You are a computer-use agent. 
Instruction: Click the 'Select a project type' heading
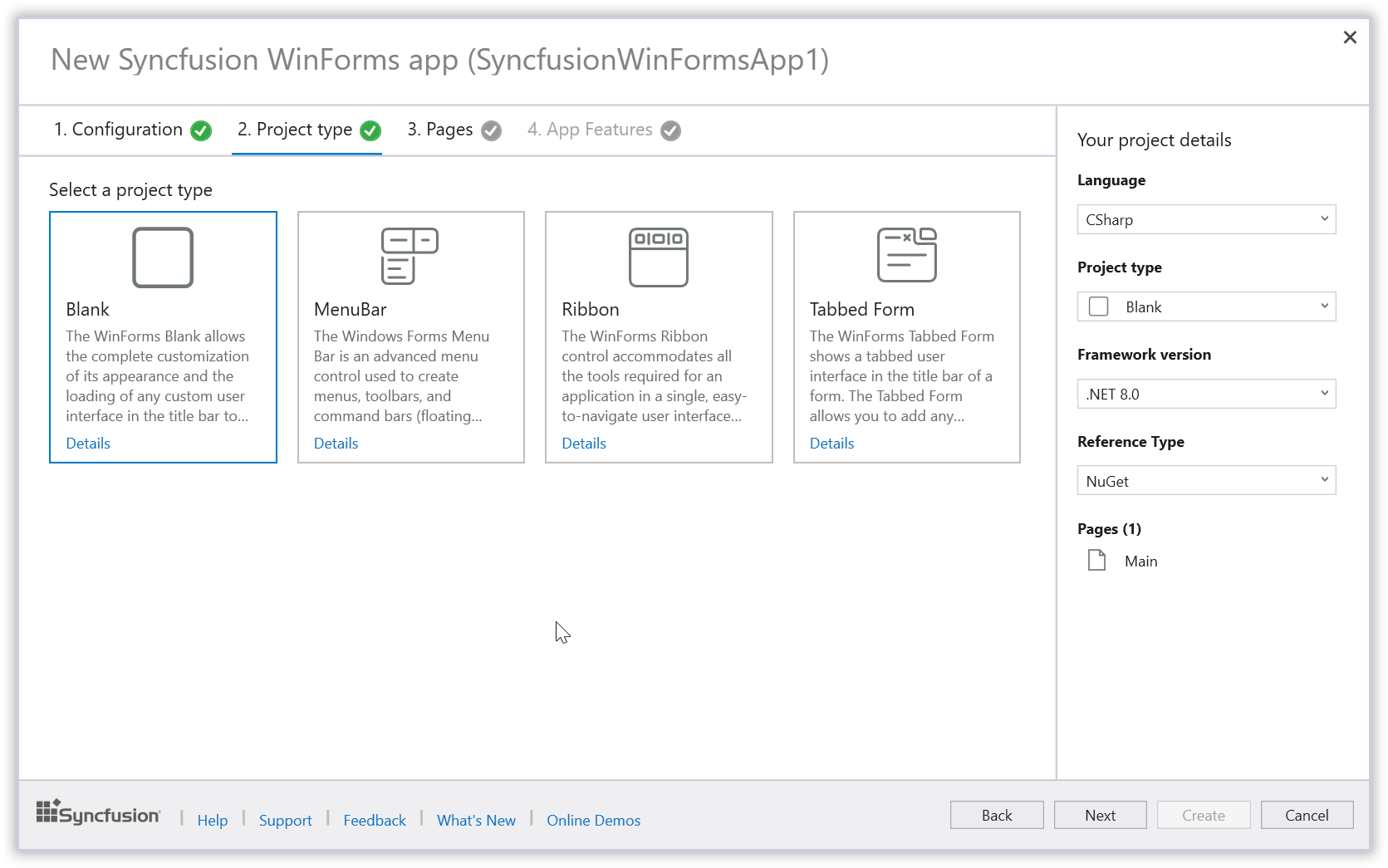tap(130, 189)
